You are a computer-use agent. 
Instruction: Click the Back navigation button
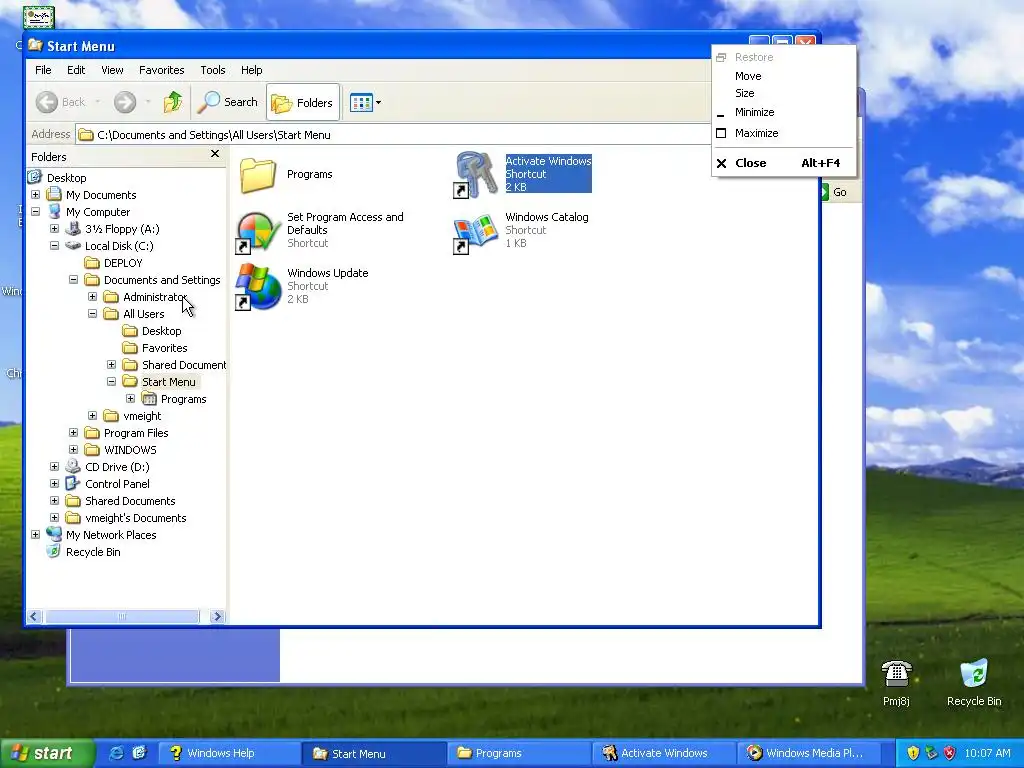coord(61,102)
